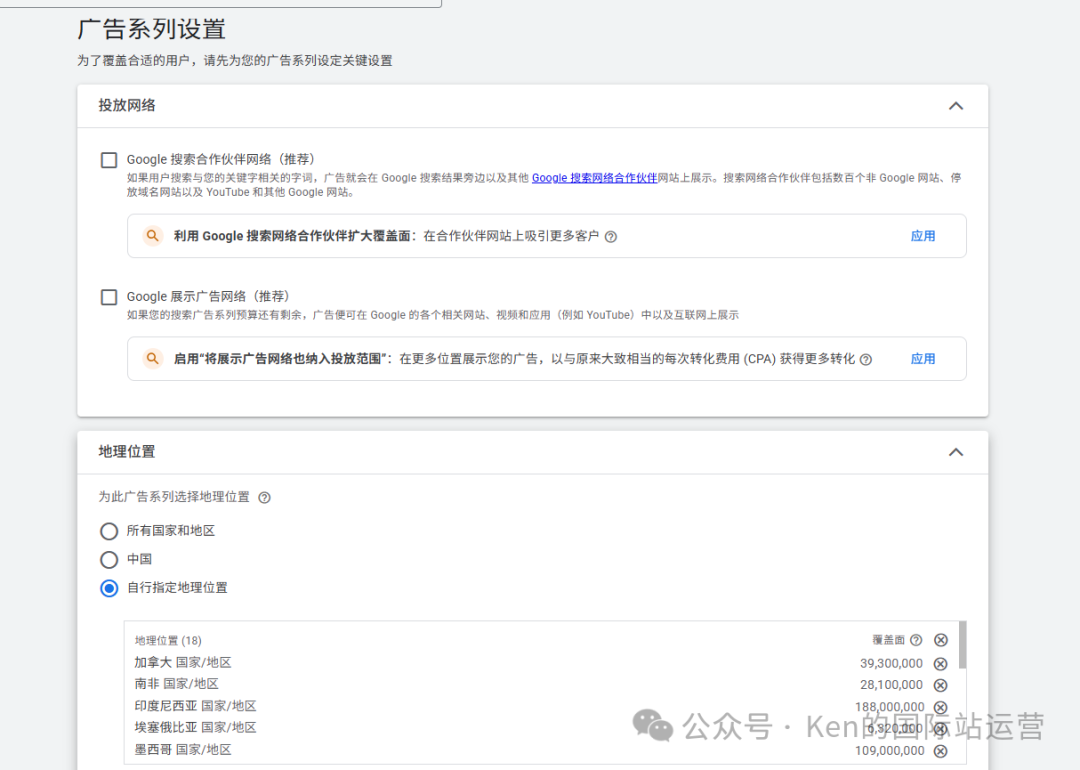1080x770 pixels.
Task: Apply the display network recommendation 应用
Action: [923, 359]
